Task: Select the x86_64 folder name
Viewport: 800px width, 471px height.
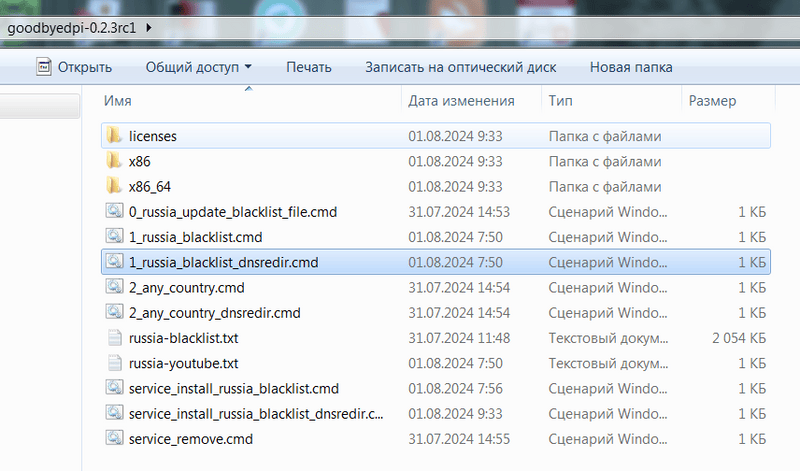Action: [149, 187]
